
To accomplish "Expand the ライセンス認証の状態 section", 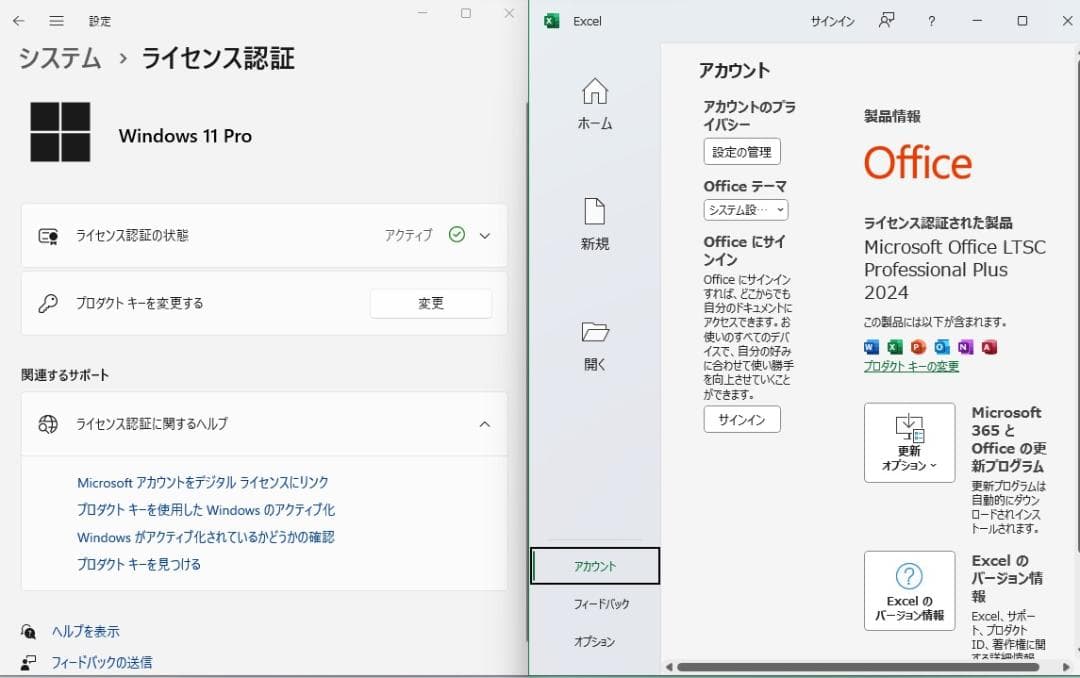I will pyautogui.click(x=484, y=236).
